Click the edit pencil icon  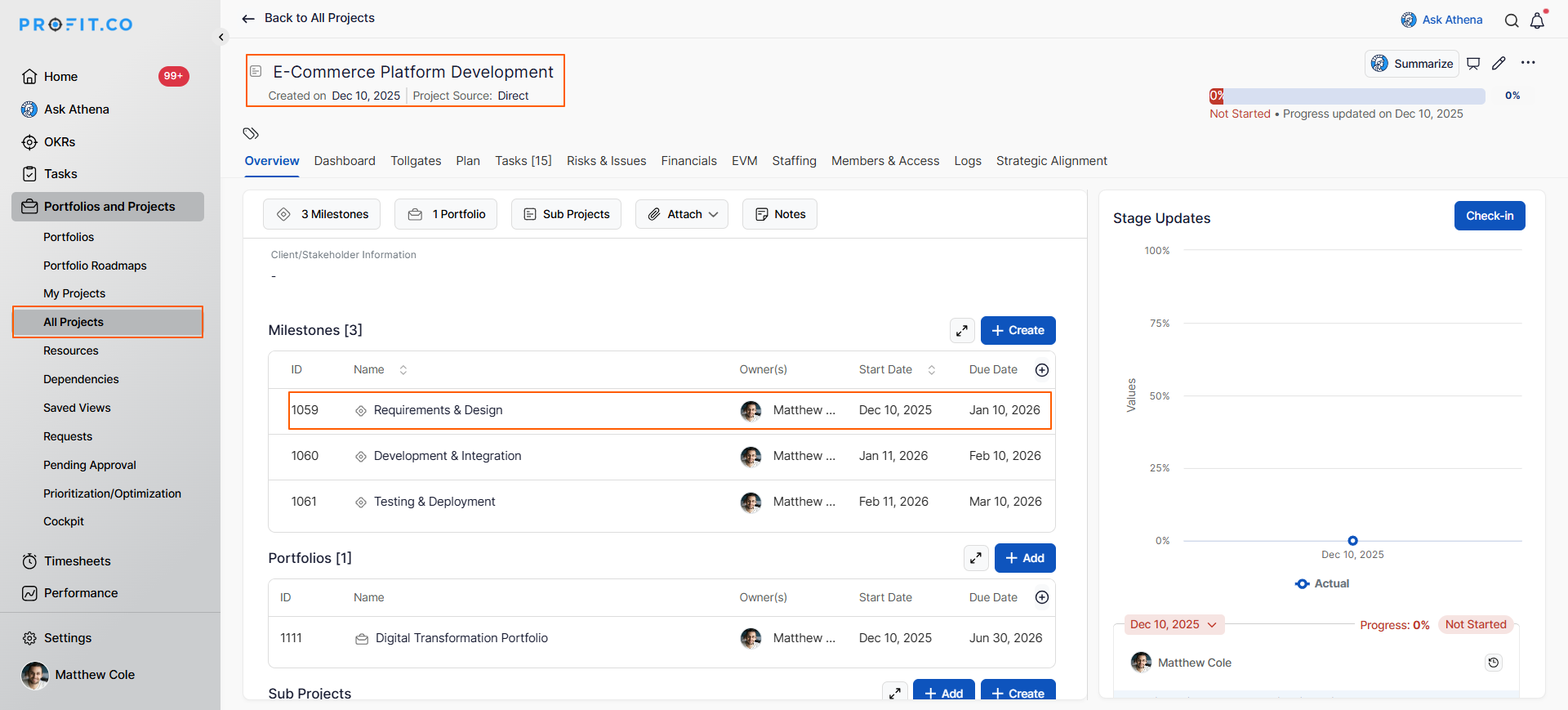[1499, 64]
